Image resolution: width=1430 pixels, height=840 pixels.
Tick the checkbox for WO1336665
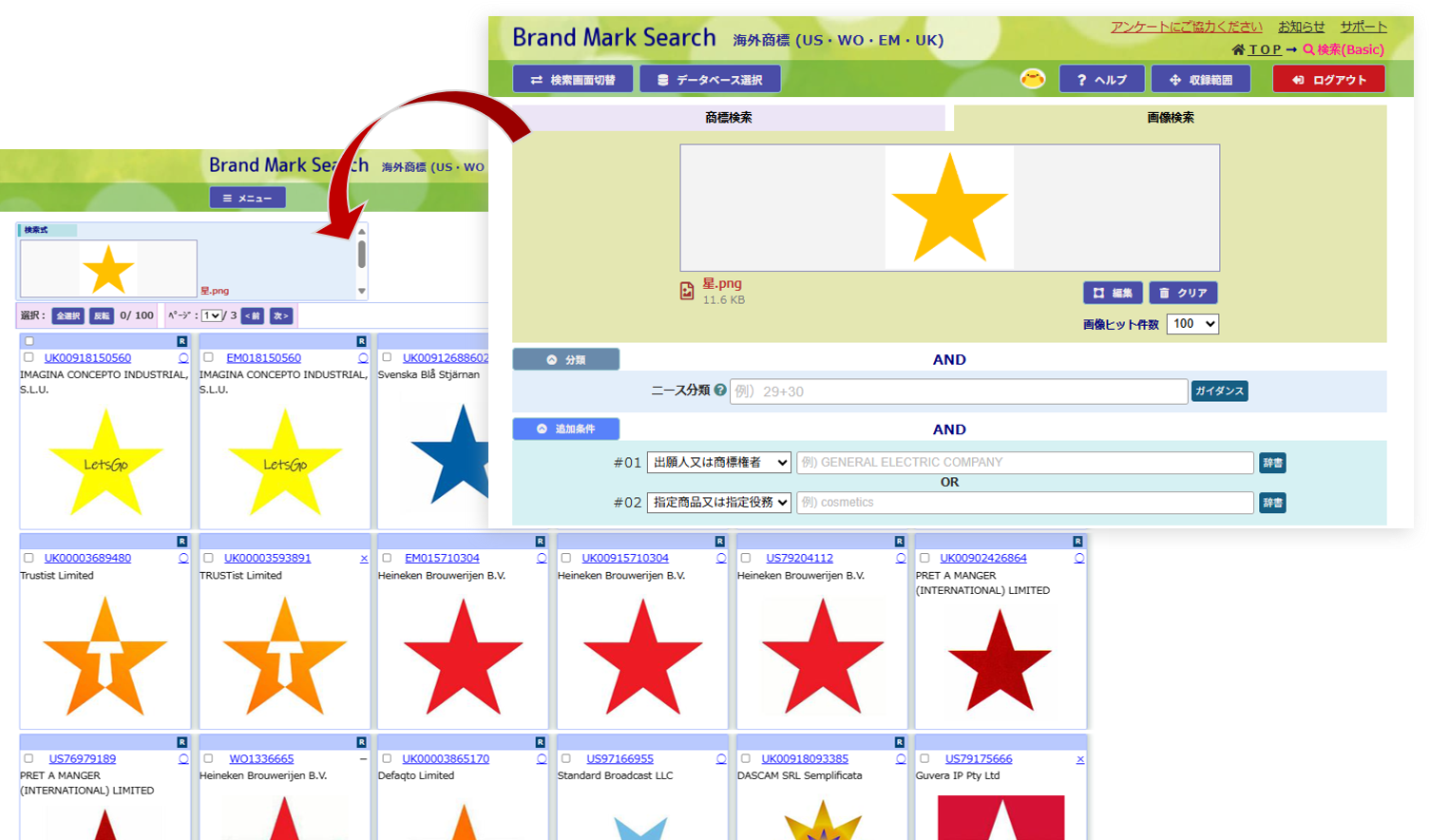point(208,759)
